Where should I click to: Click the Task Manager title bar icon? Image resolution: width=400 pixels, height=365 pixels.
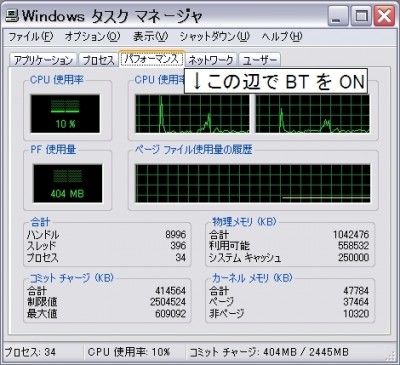13,15
